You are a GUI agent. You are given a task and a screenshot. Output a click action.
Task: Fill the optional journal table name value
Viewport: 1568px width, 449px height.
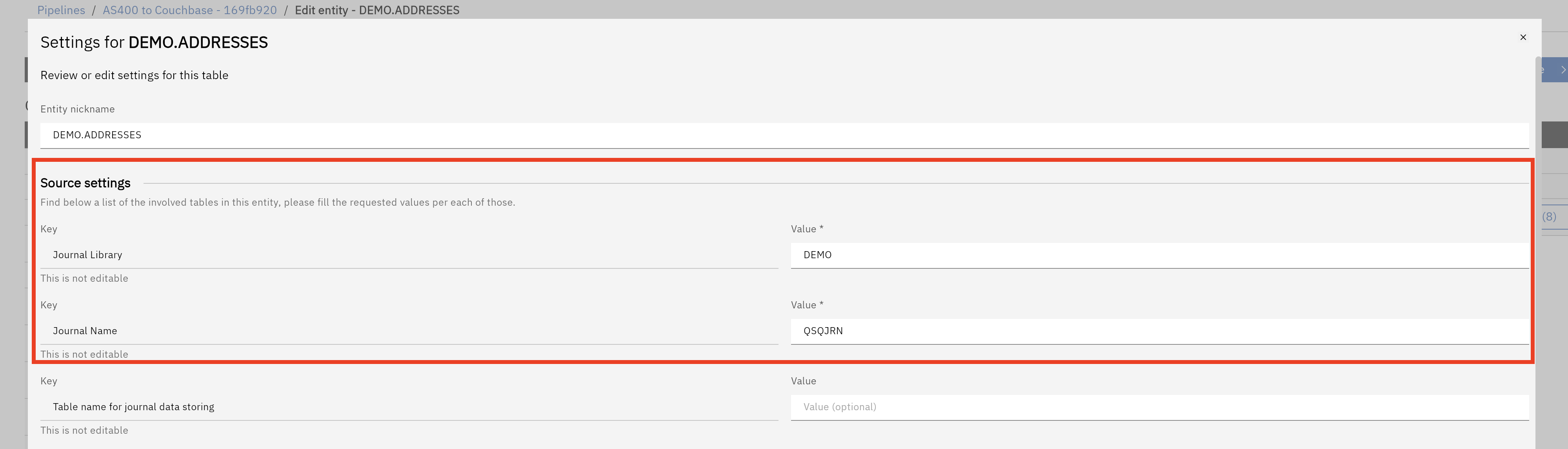pyautogui.click(x=1160, y=407)
